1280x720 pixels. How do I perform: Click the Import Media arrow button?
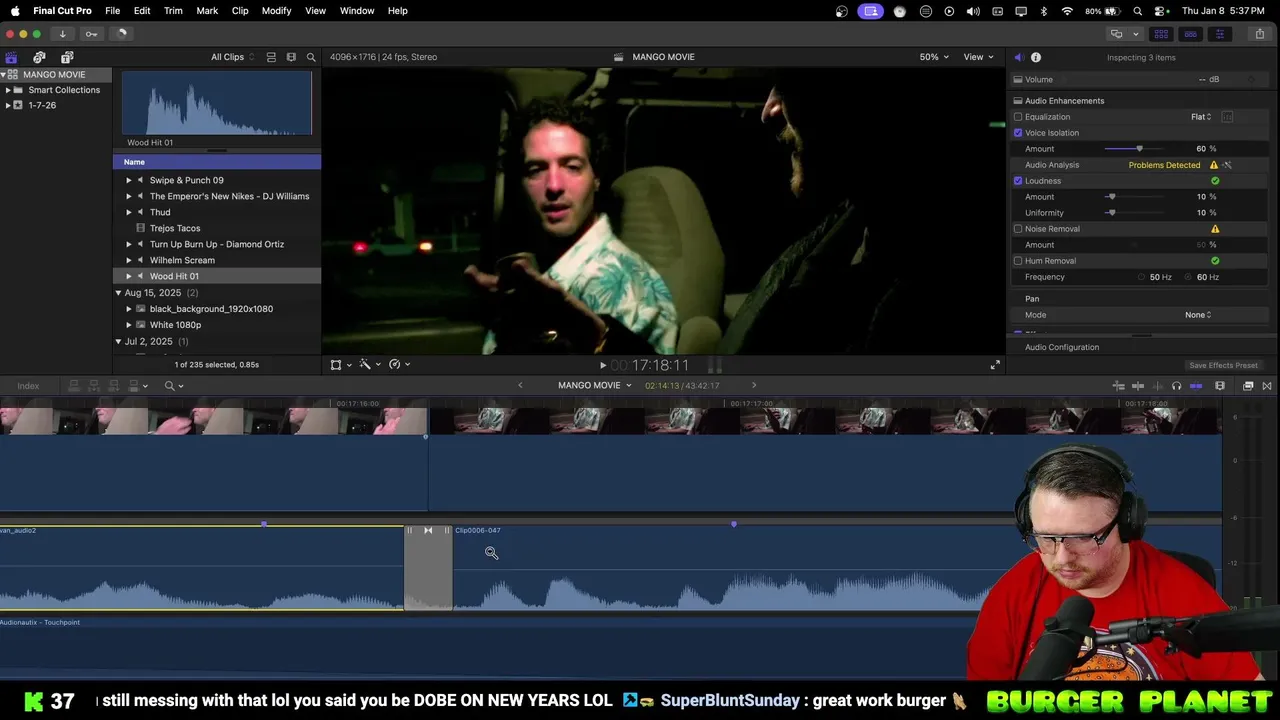pos(62,33)
